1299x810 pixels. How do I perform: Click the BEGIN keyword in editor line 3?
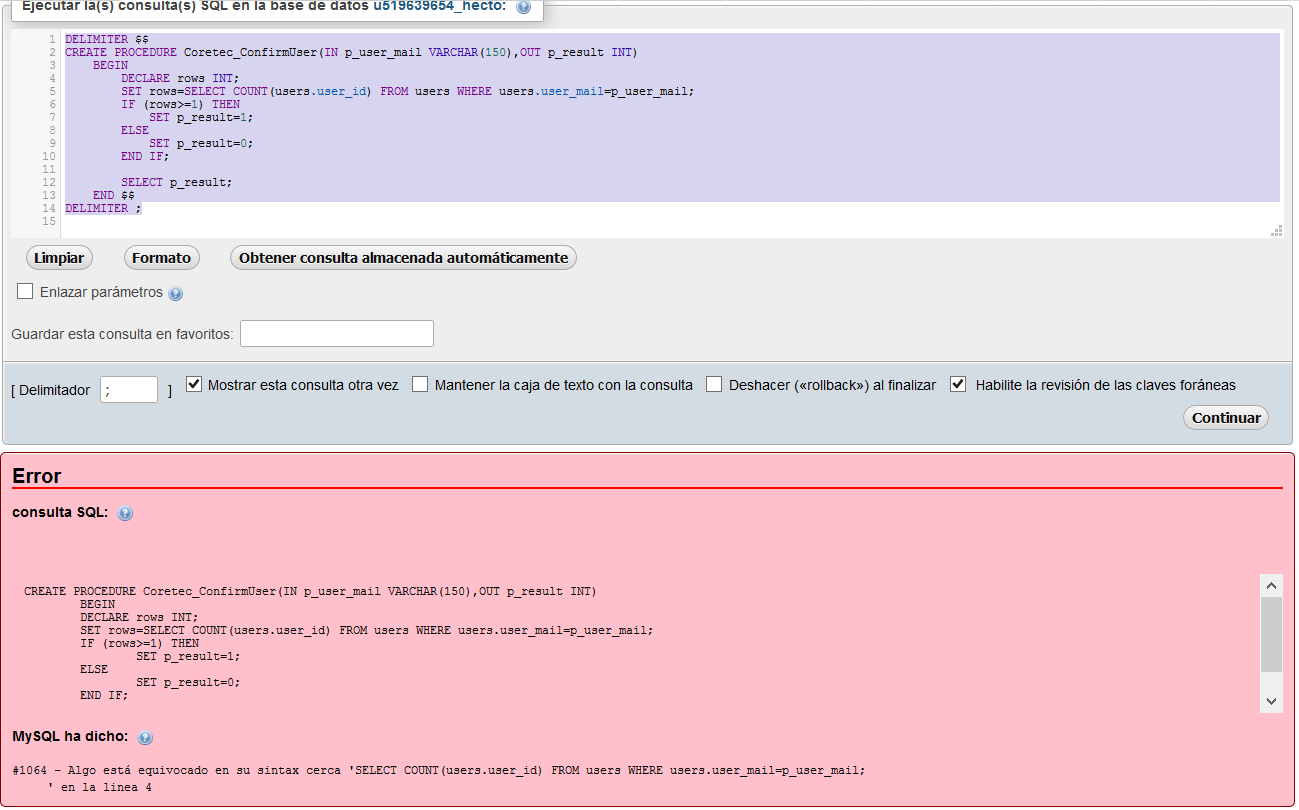click(110, 65)
